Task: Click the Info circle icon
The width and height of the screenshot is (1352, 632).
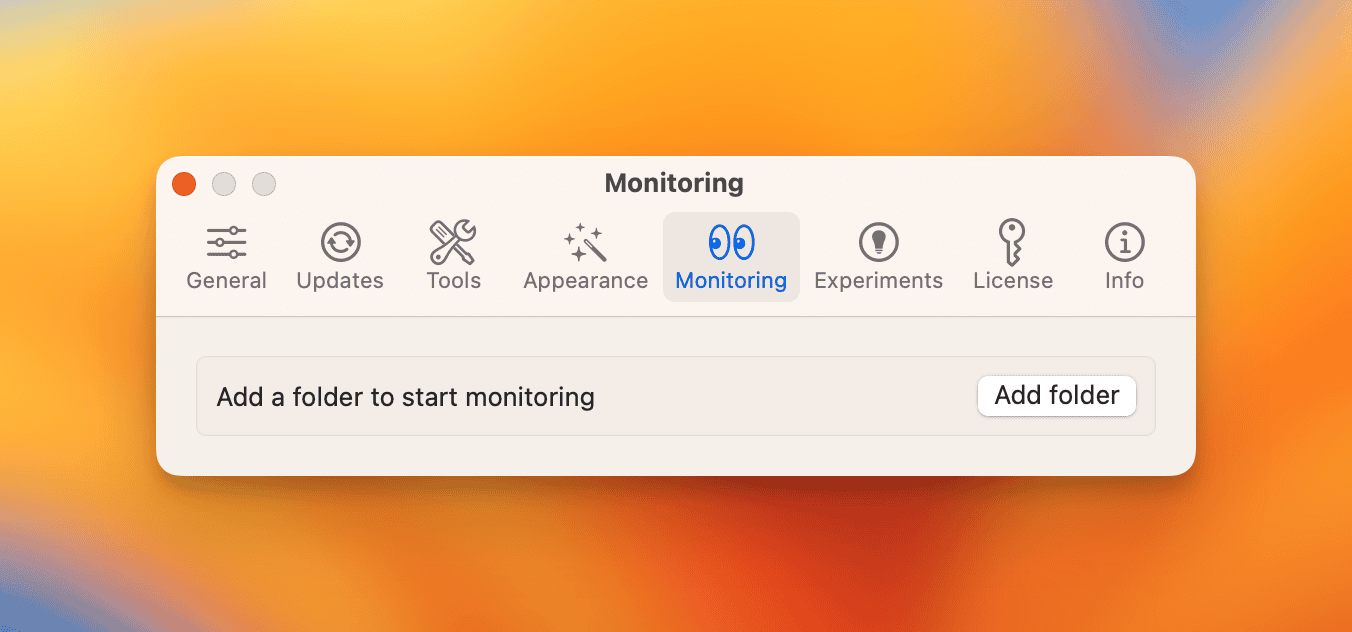Action: (1124, 242)
